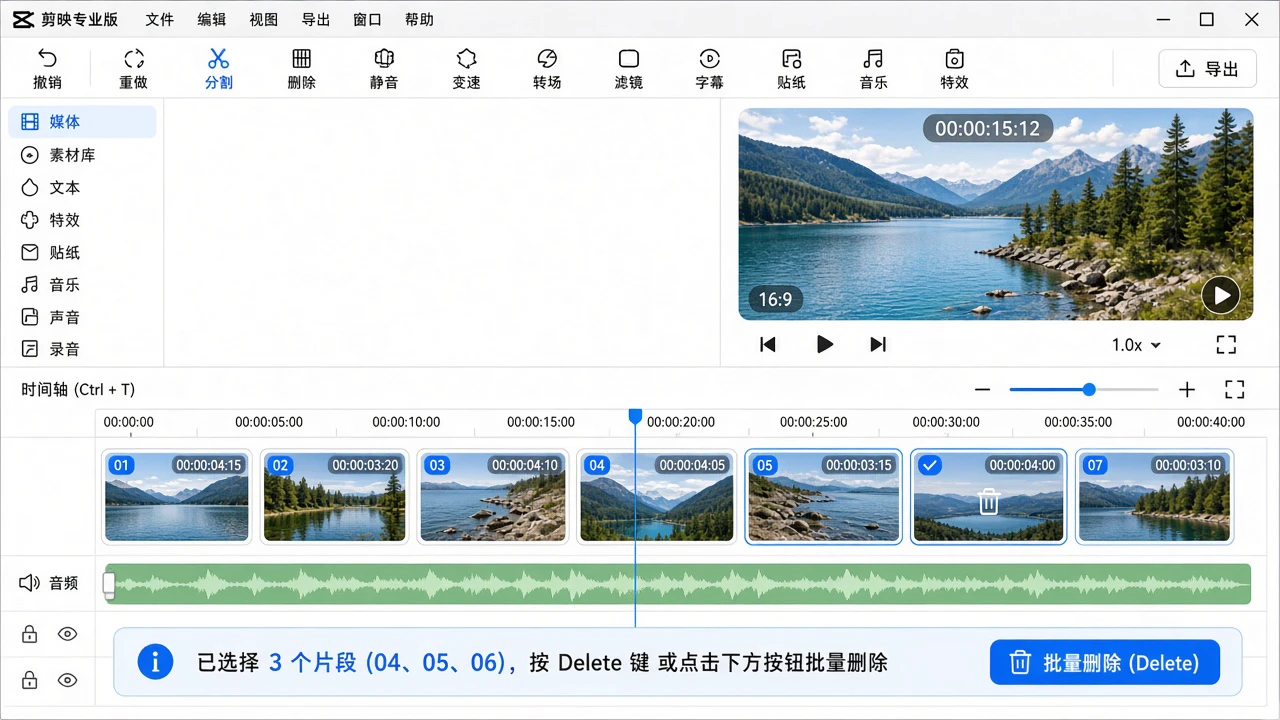
Task: Open the 1.0x playback speed dropdown
Action: pos(1136,345)
